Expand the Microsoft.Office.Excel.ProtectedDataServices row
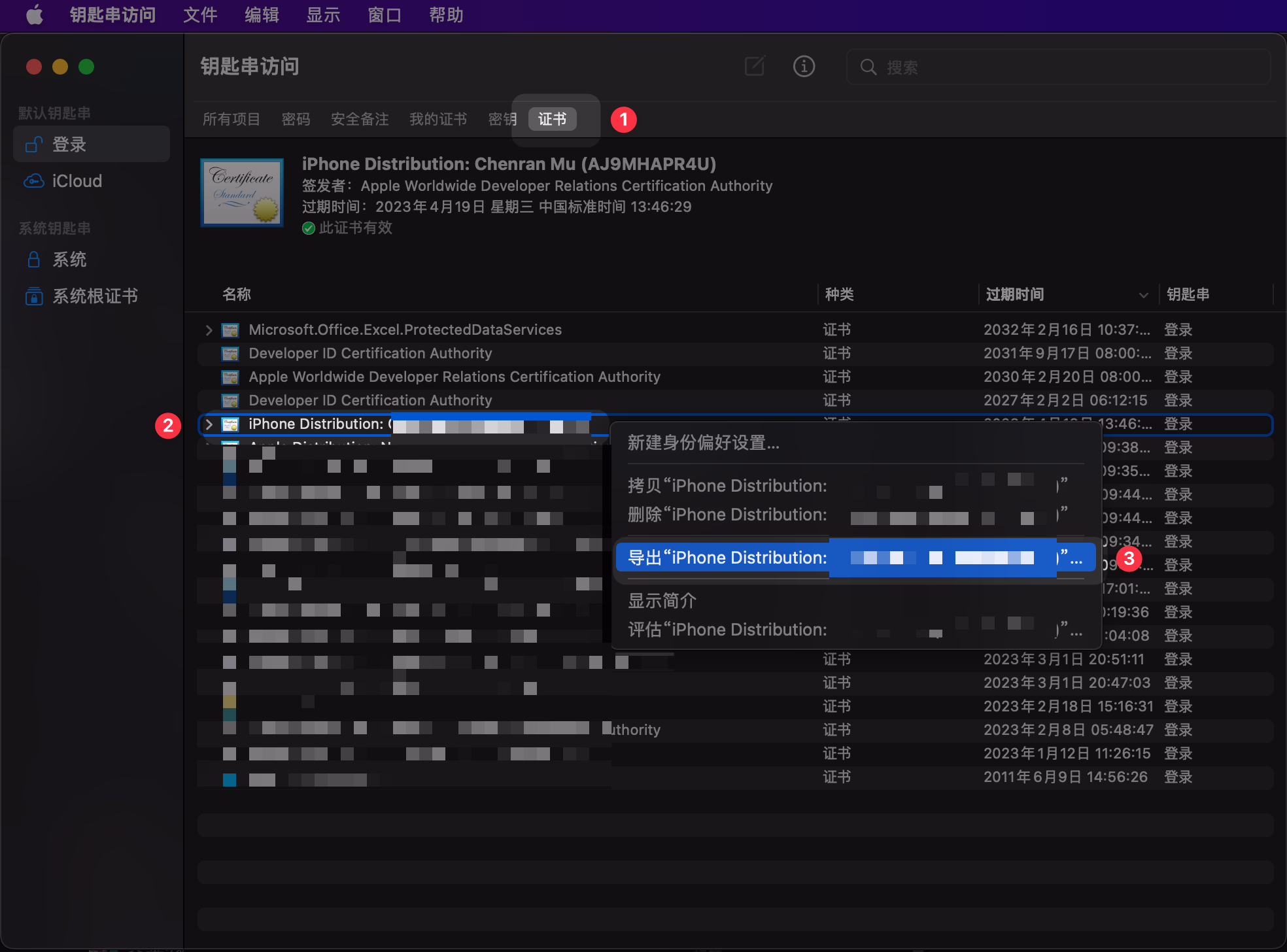The image size is (1287, 952). [x=209, y=330]
